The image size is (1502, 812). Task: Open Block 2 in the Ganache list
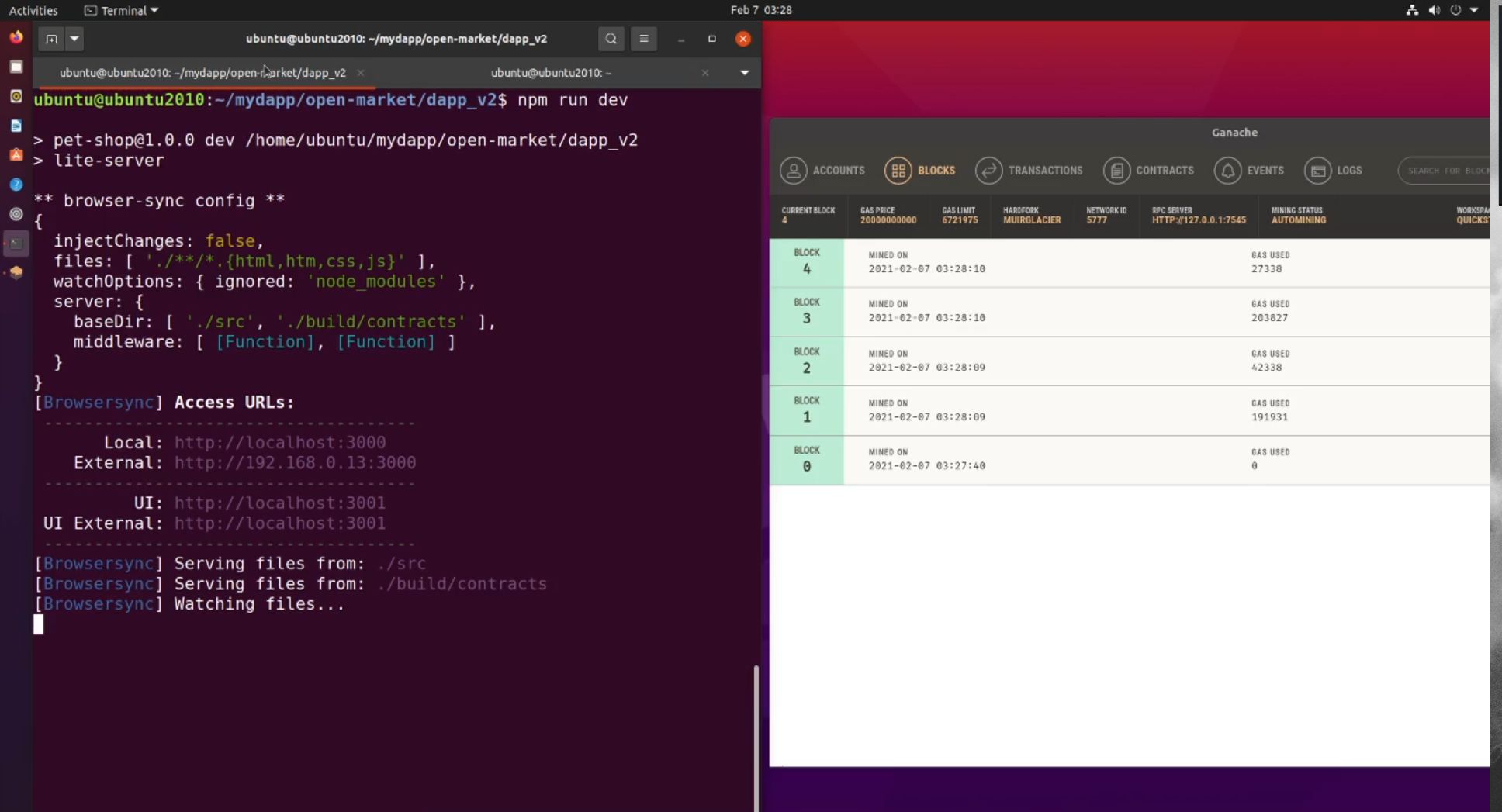[1130, 361]
